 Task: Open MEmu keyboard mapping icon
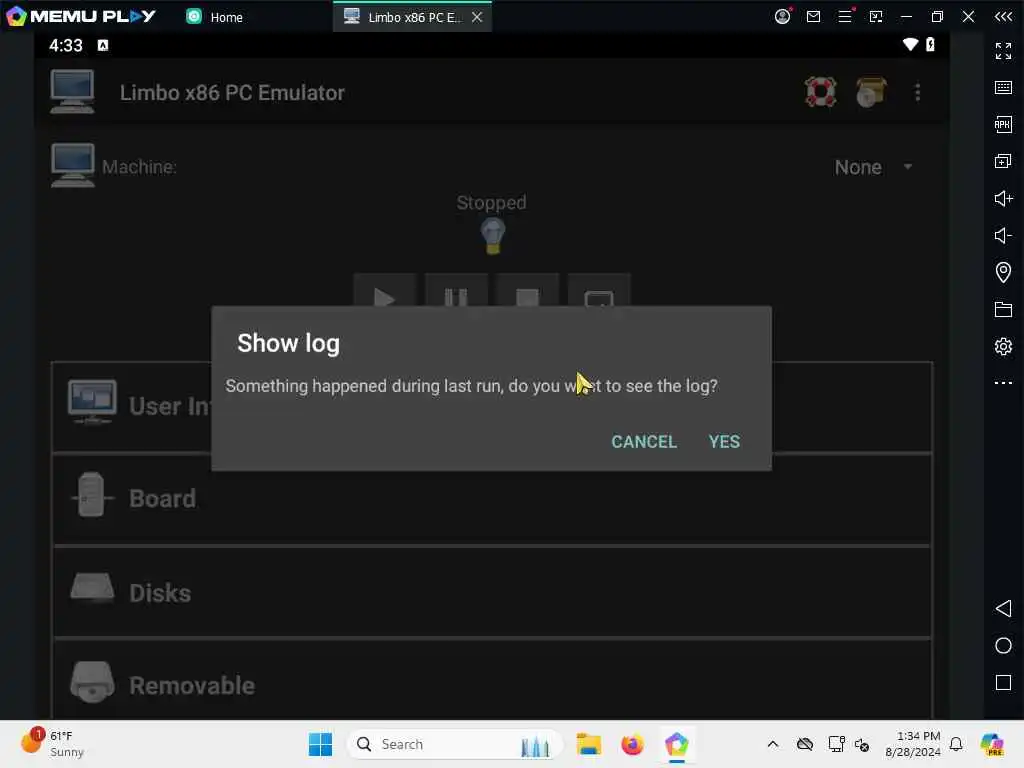1003,88
